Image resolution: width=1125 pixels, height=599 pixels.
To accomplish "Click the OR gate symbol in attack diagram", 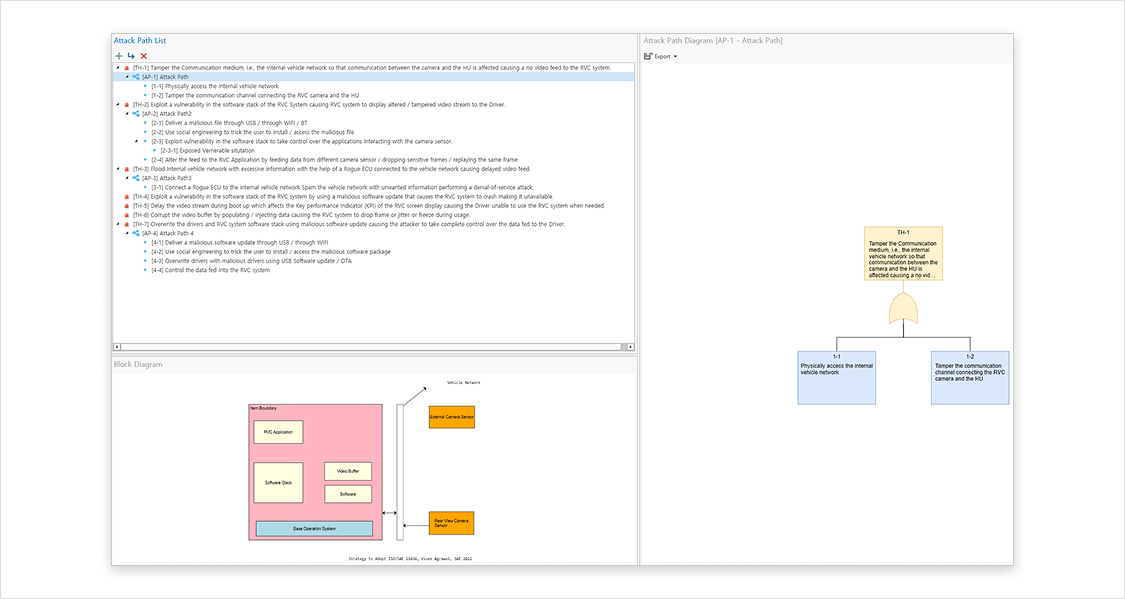I will tap(903, 308).
